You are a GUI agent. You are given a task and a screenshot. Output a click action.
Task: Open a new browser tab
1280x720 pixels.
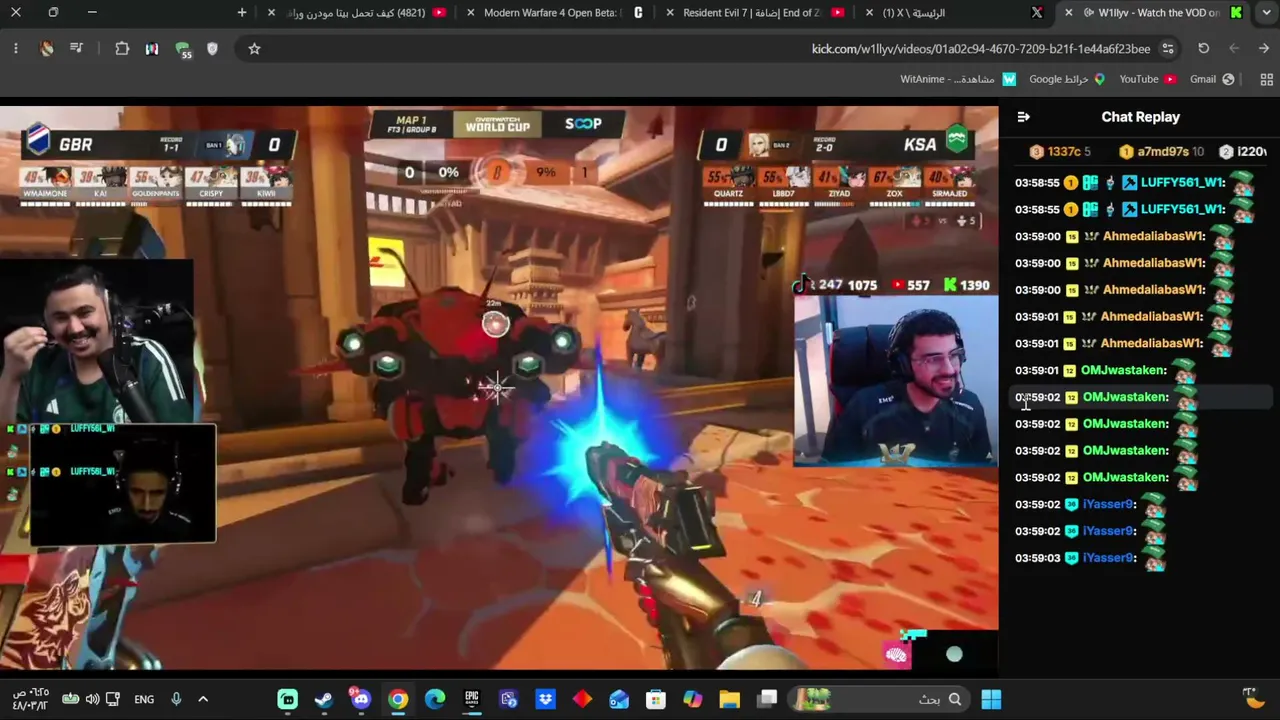242,12
